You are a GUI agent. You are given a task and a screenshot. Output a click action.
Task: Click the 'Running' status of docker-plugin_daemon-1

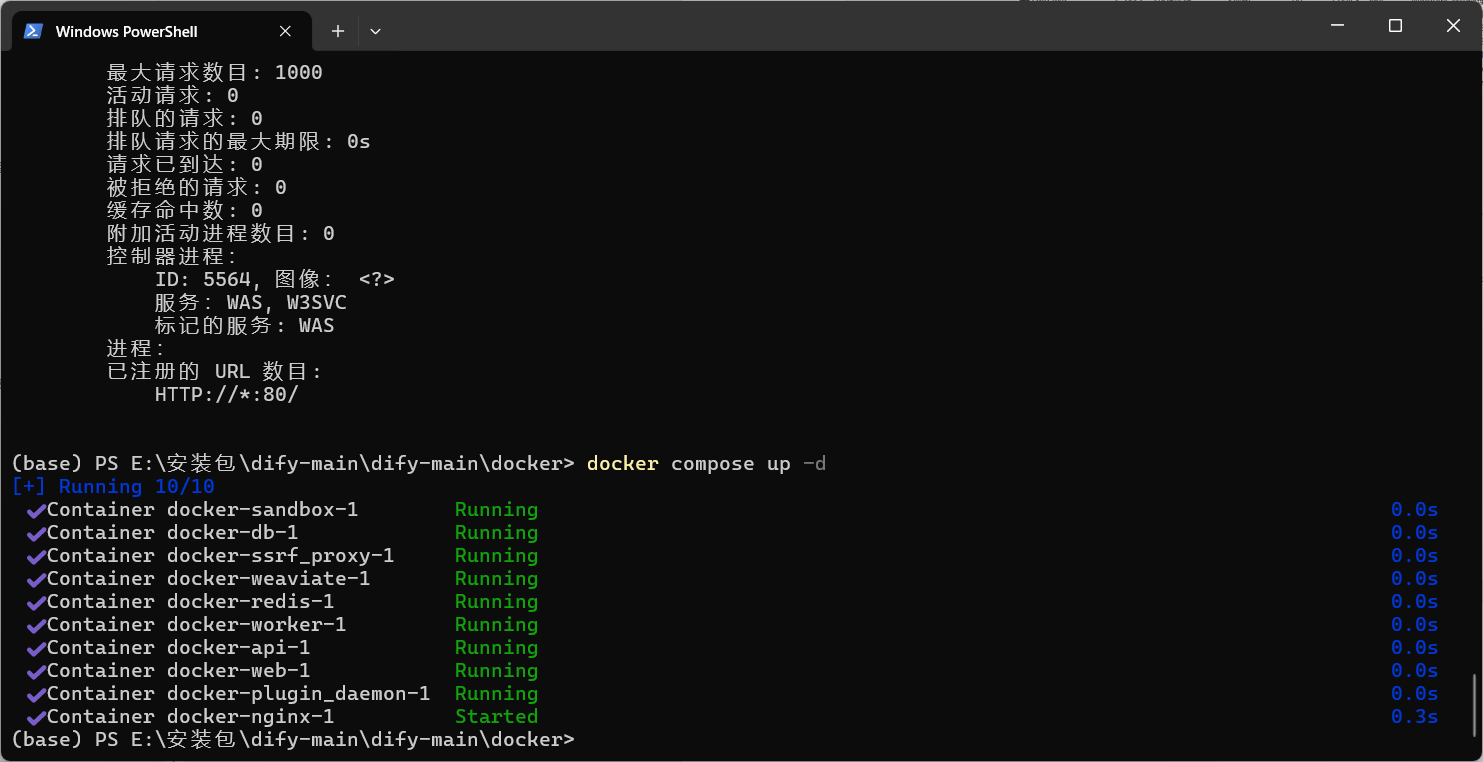click(x=496, y=694)
